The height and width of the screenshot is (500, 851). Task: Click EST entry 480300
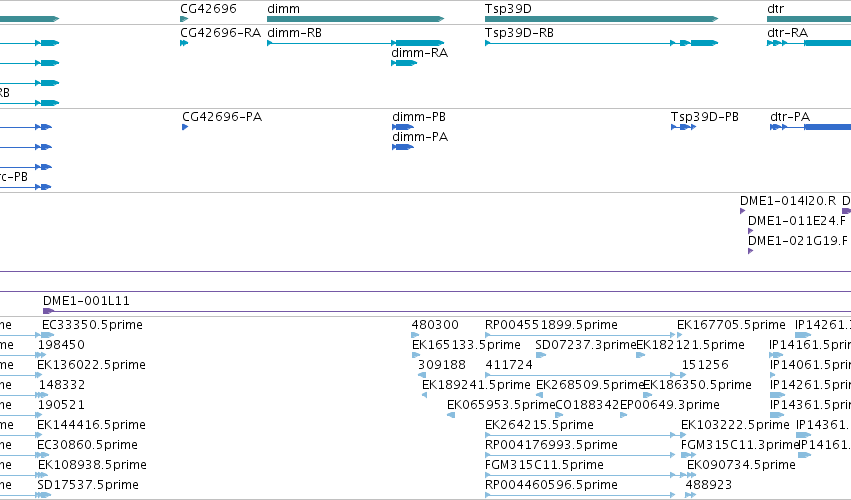click(x=435, y=325)
